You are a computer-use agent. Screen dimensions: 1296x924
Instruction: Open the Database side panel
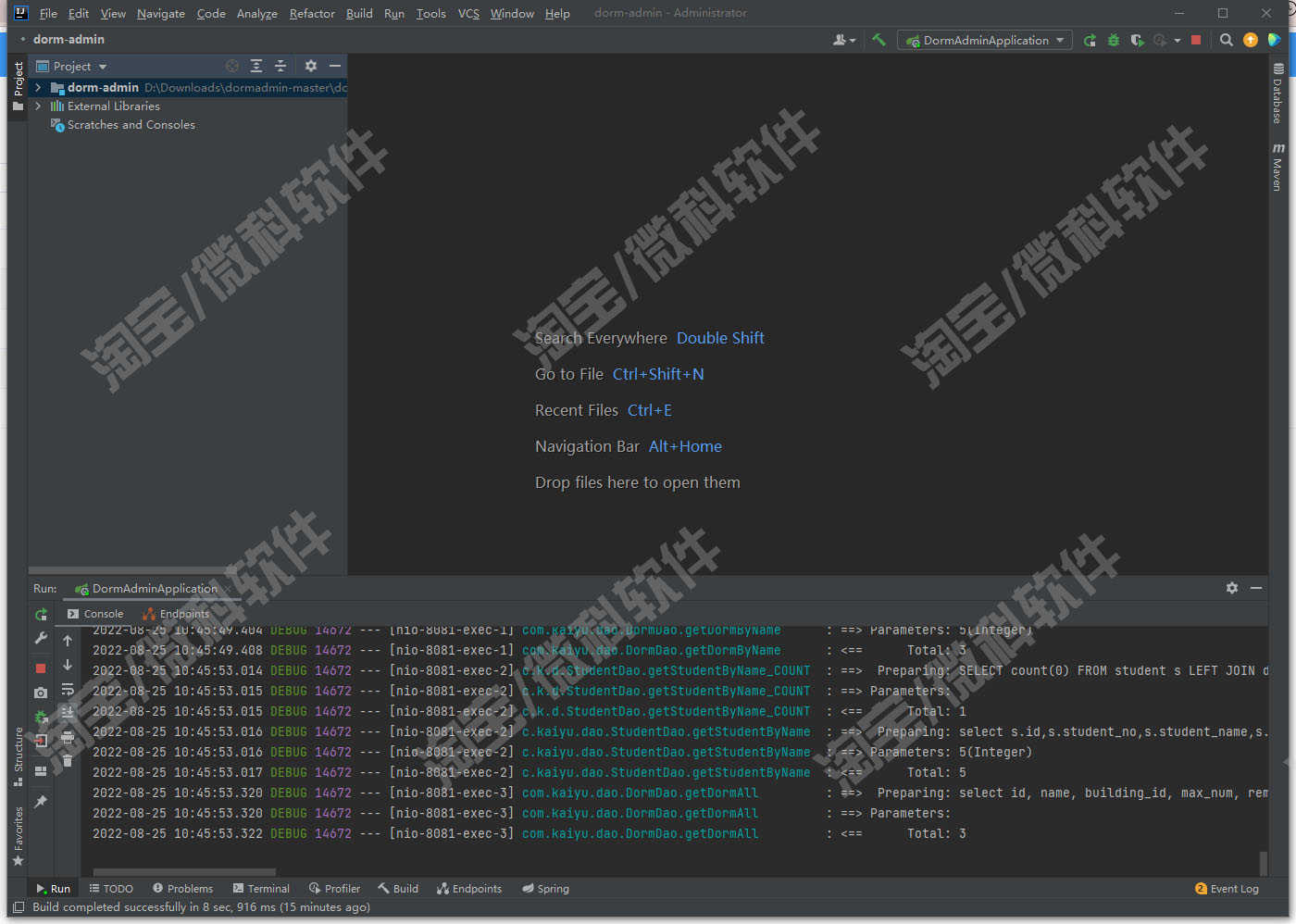coord(1277,94)
